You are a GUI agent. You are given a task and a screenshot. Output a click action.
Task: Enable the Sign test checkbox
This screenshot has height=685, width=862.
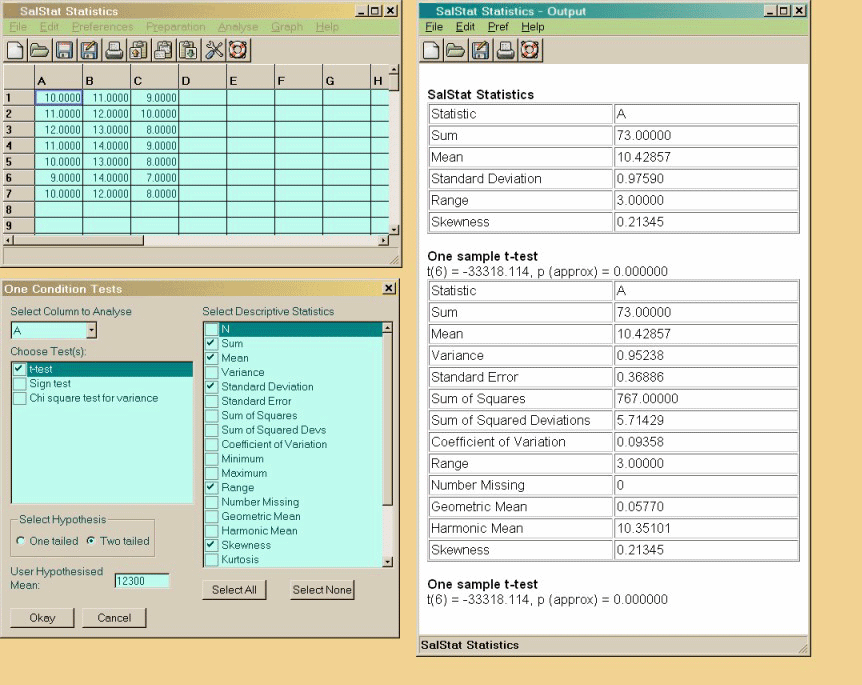pyautogui.click(x=20, y=384)
